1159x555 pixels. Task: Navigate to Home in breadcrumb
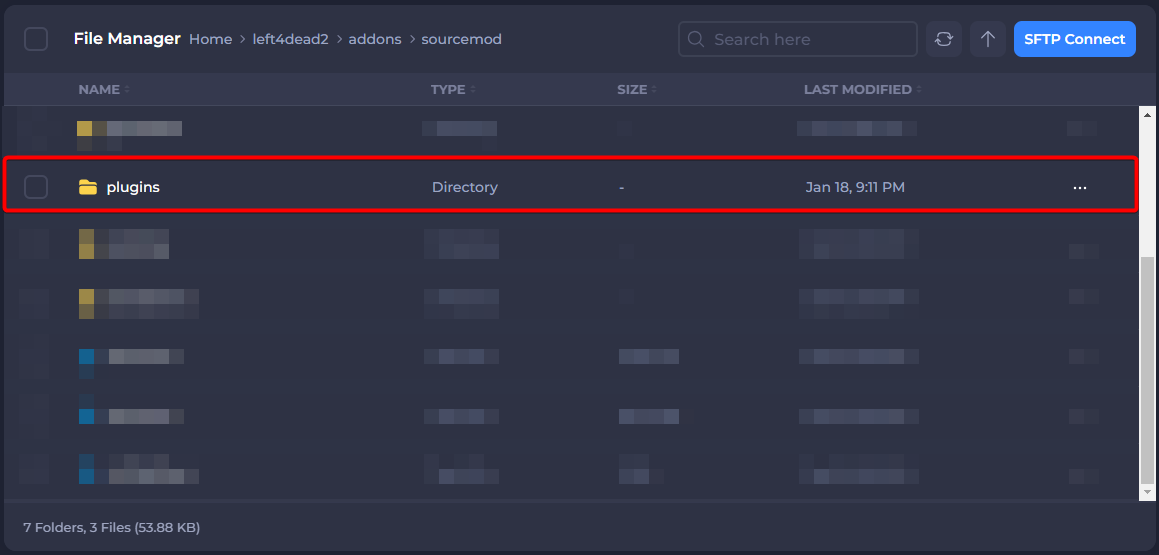click(x=210, y=39)
